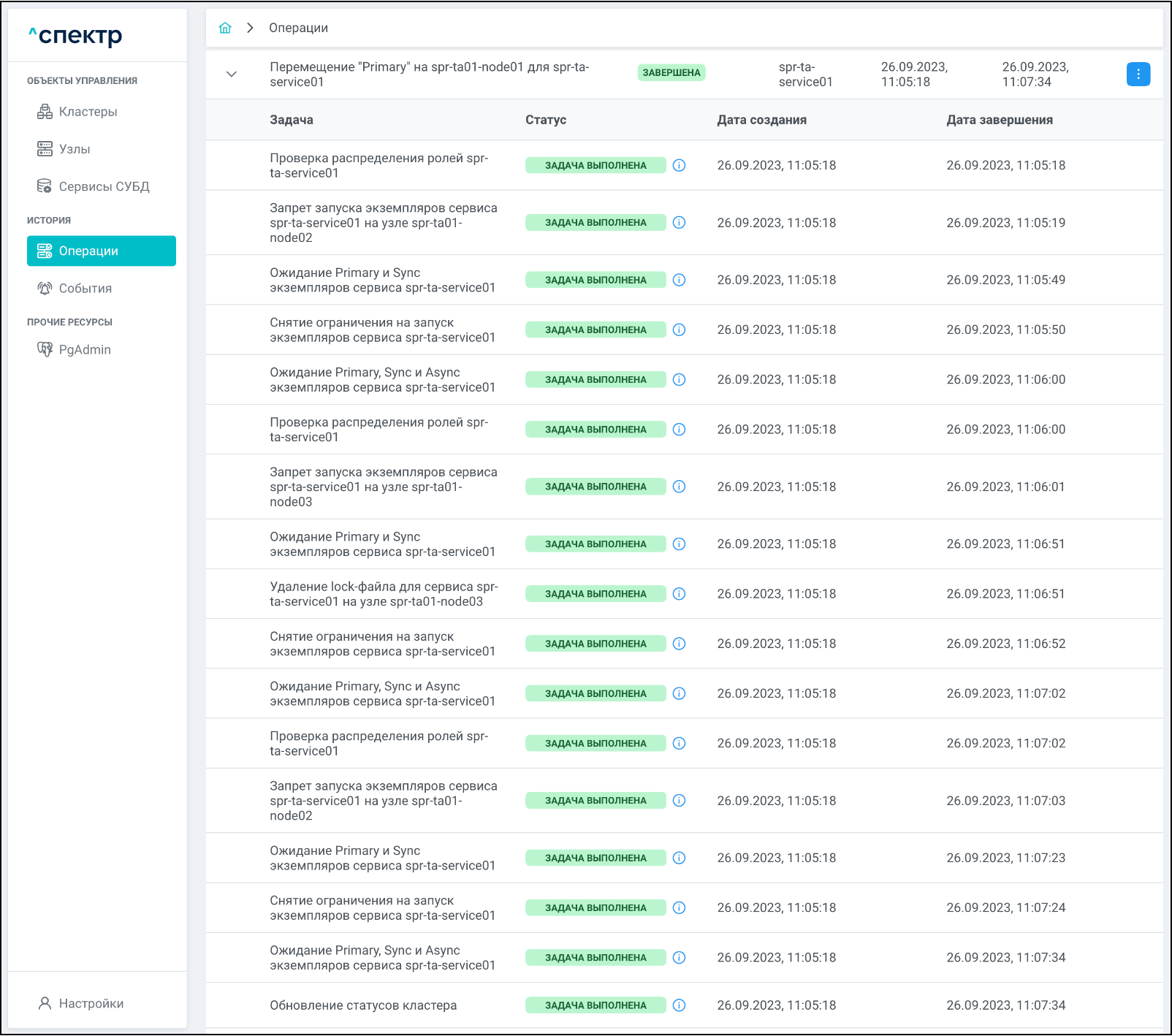This screenshot has width=1172, height=1036.
Task: Collapse the Primary move operation row
Action: point(232,74)
